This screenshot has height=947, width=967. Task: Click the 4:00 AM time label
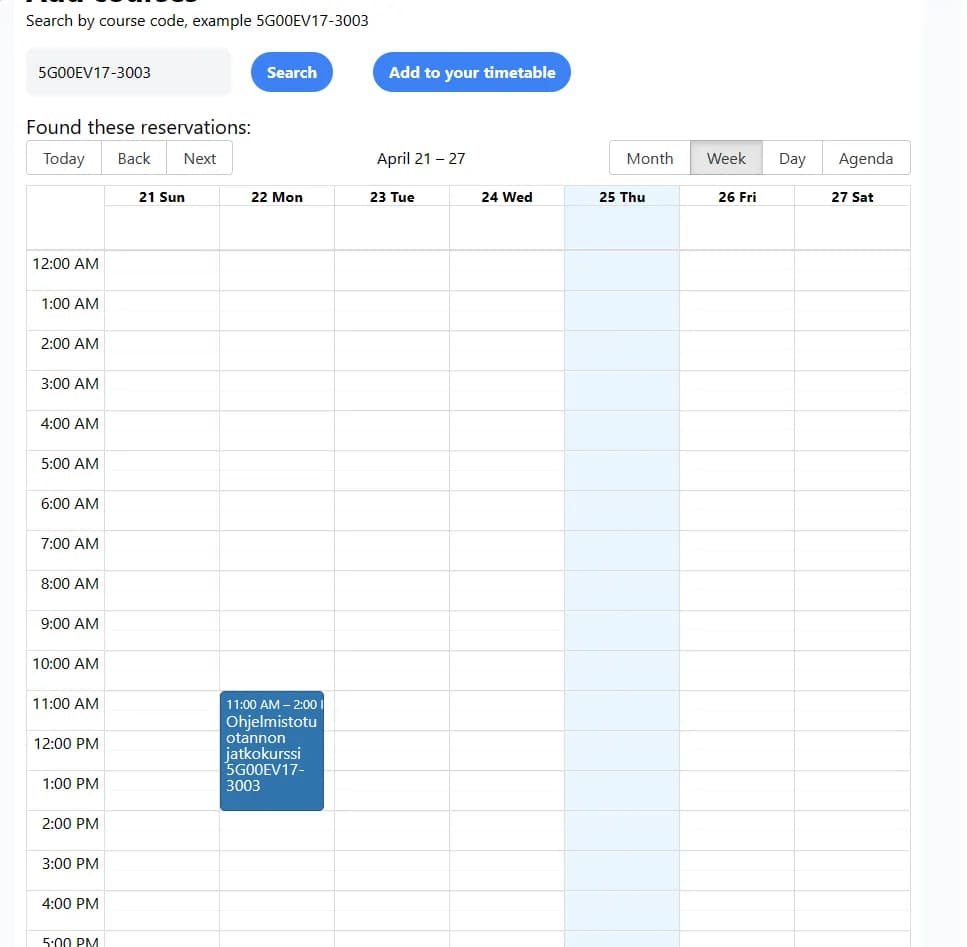(x=70, y=424)
